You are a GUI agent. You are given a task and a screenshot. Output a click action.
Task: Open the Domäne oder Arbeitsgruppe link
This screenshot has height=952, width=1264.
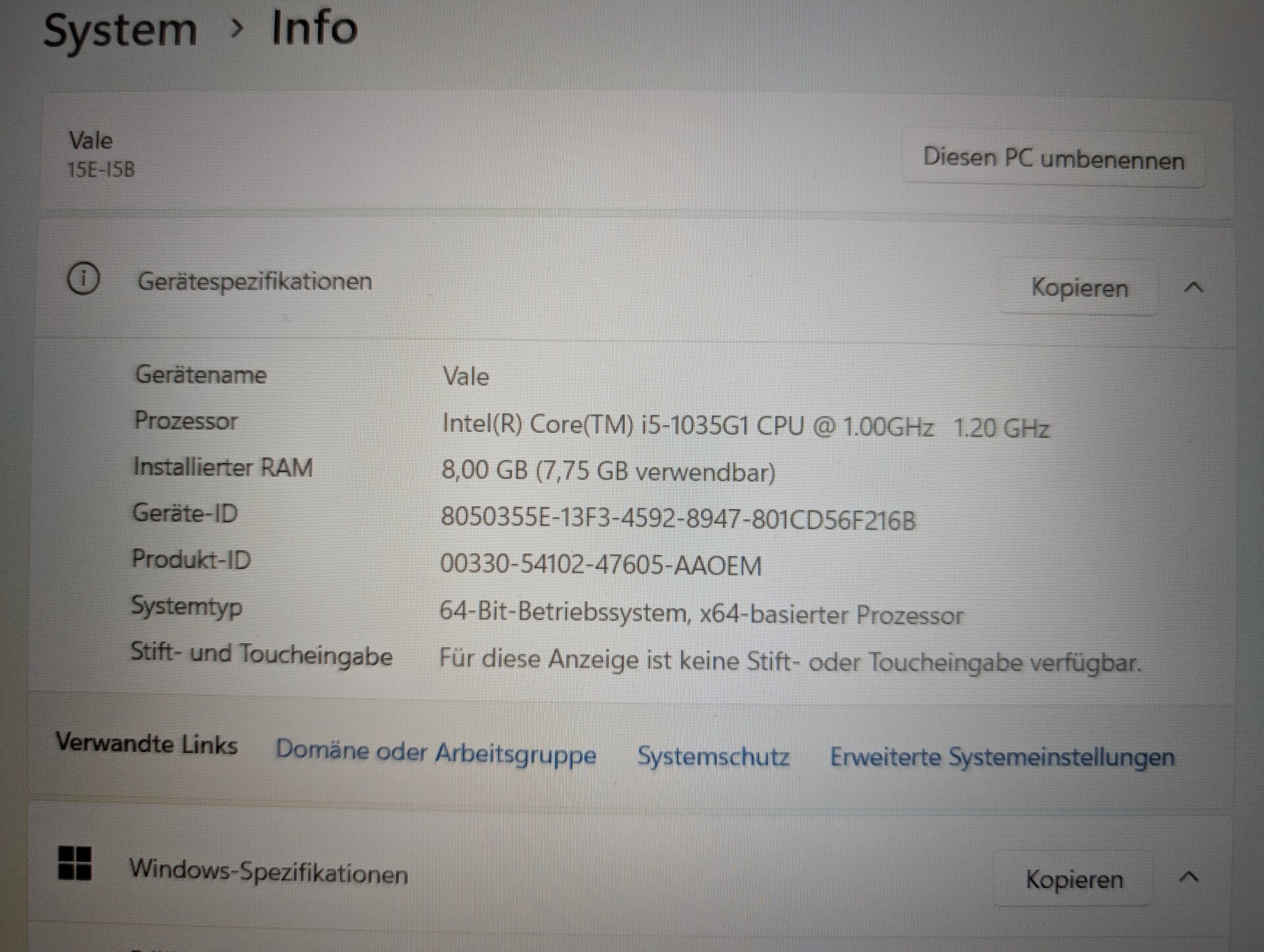coord(436,752)
